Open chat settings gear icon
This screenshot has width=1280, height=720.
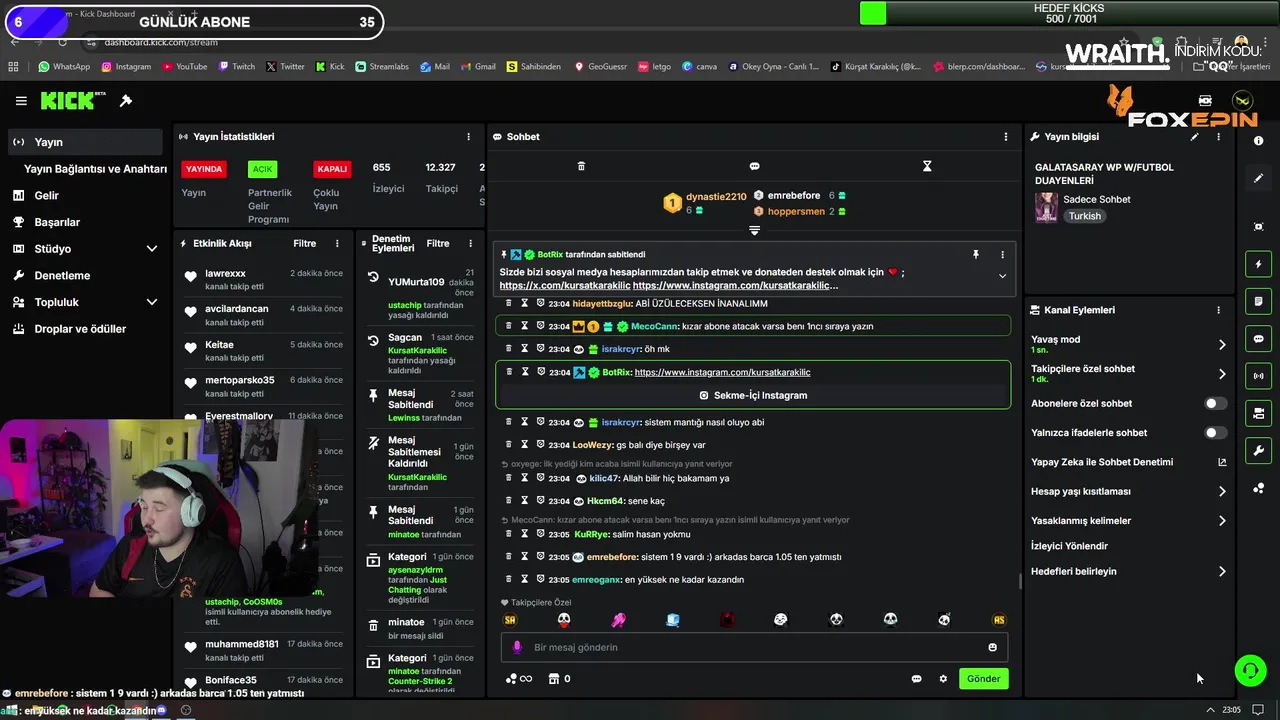pos(942,679)
